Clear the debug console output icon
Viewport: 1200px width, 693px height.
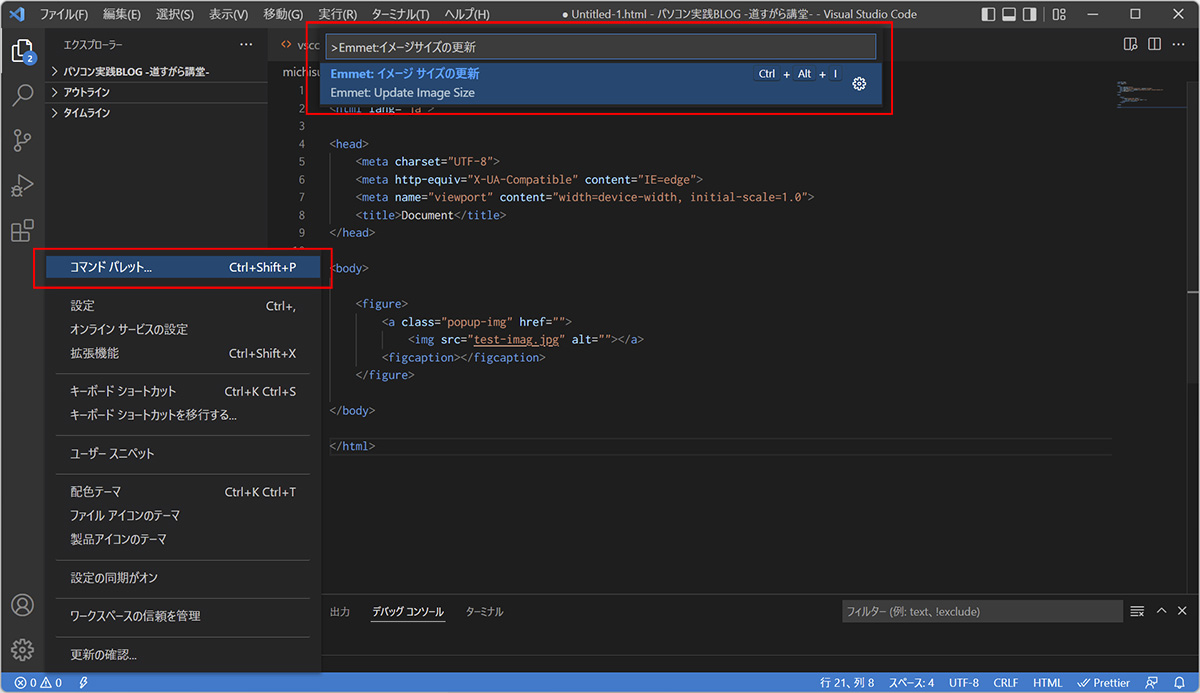coord(1137,611)
